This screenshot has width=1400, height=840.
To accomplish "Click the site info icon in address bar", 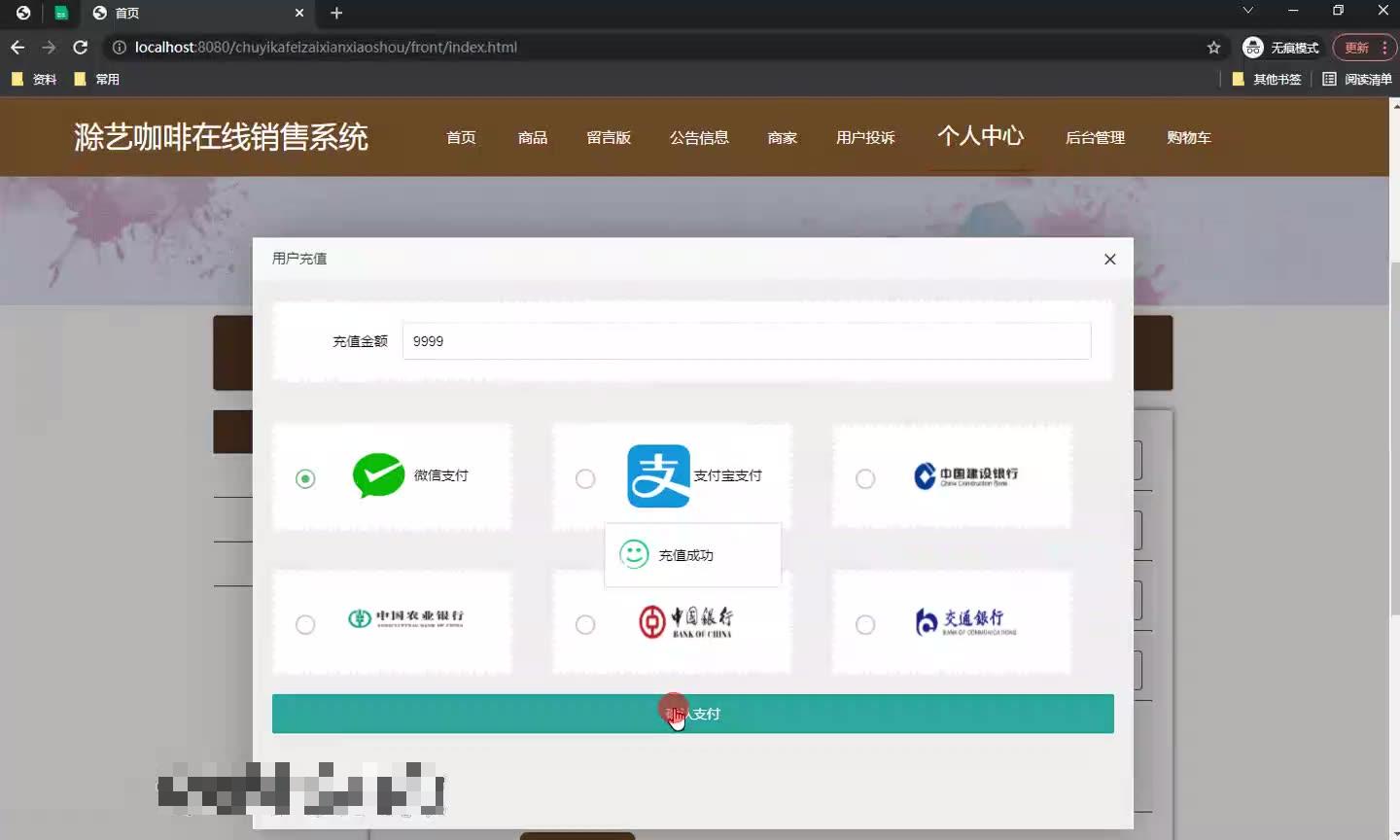I will (119, 47).
